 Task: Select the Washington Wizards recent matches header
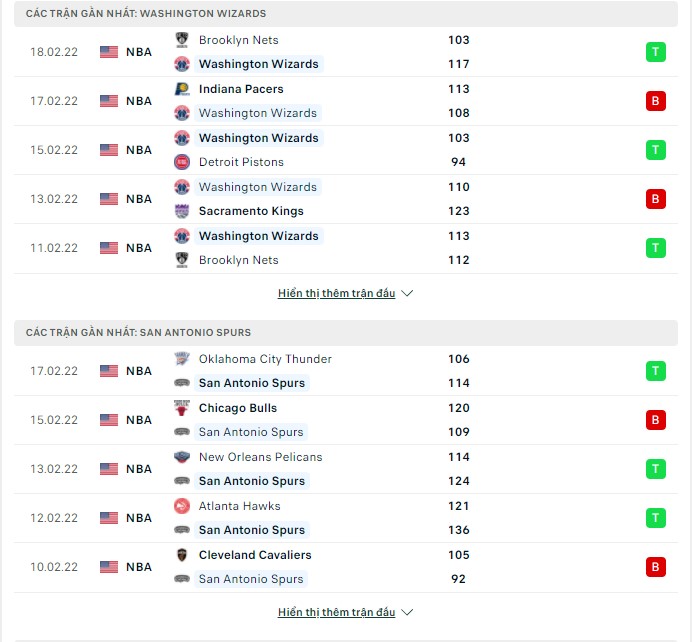tap(346, 14)
